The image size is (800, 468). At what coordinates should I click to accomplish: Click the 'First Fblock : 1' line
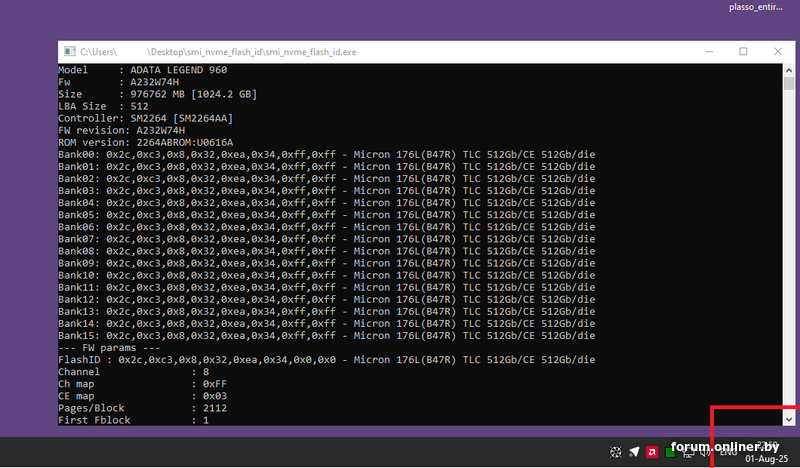(x=134, y=421)
